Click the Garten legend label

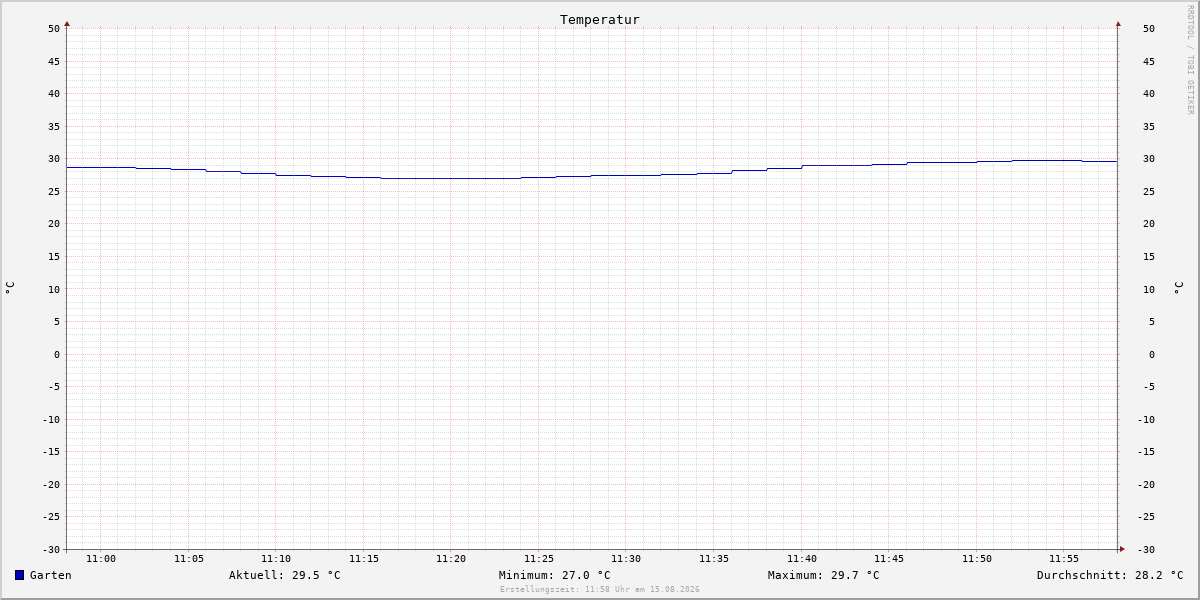(51, 575)
